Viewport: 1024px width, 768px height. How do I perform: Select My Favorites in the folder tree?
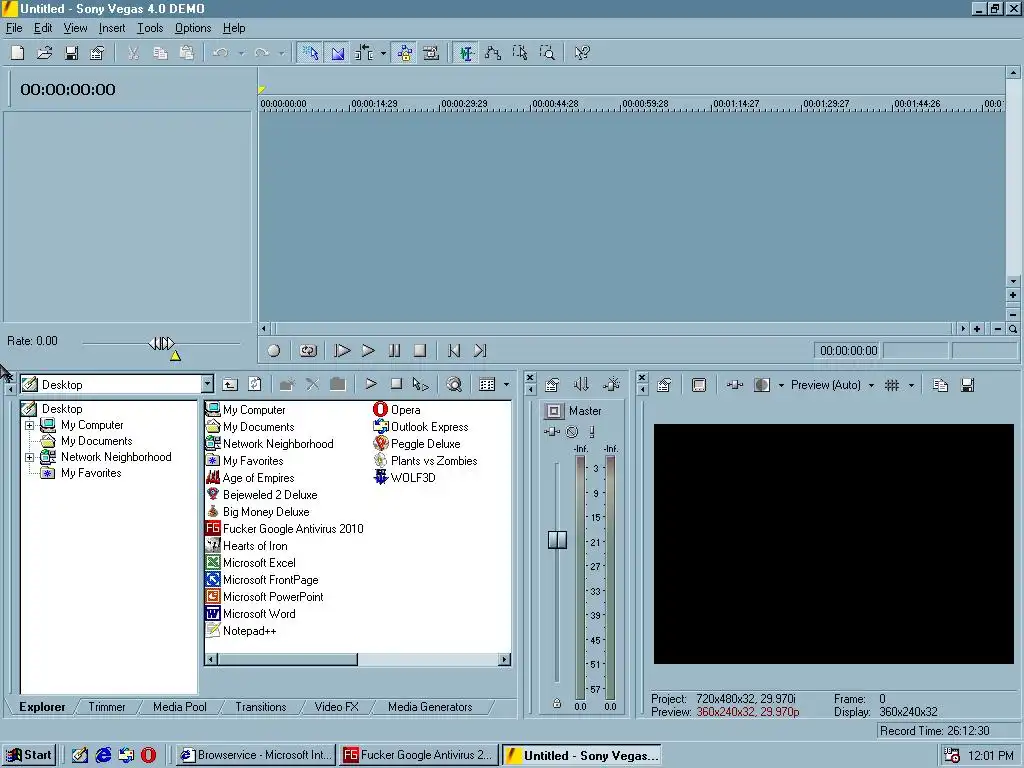point(91,473)
